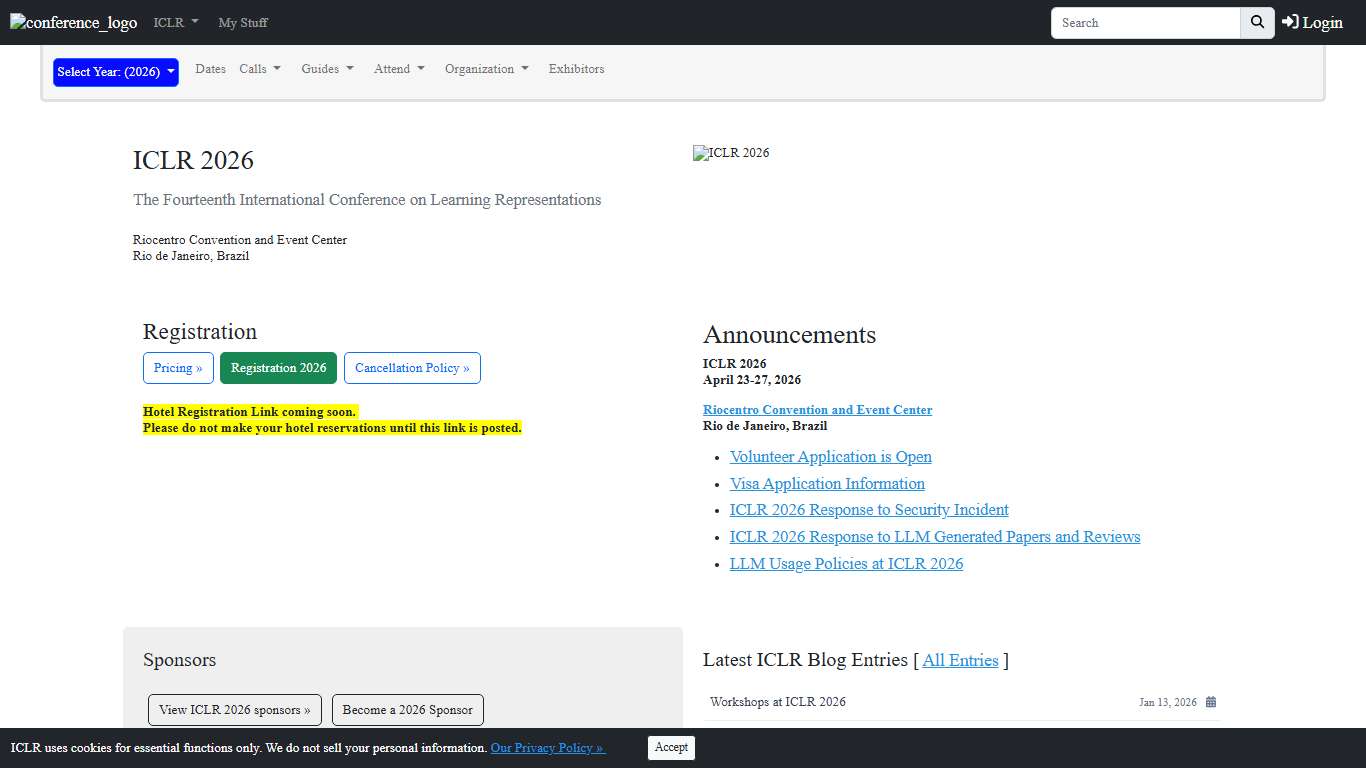Accept the cookie notice
Image resolution: width=1366 pixels, height=768 pixels.
coord(671,747)
